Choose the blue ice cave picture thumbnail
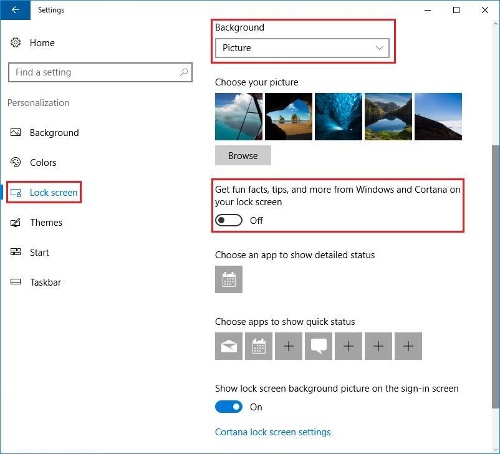The image size is (500, 454). click(x=338, y=116)
